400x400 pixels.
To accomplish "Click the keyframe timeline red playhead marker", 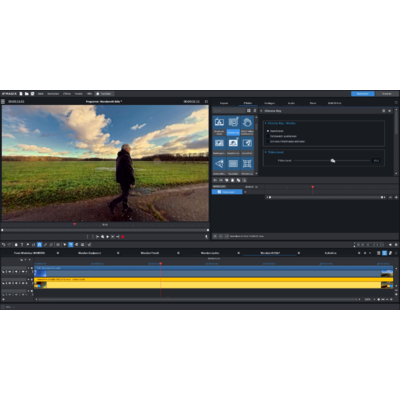I will coord(313,187).
